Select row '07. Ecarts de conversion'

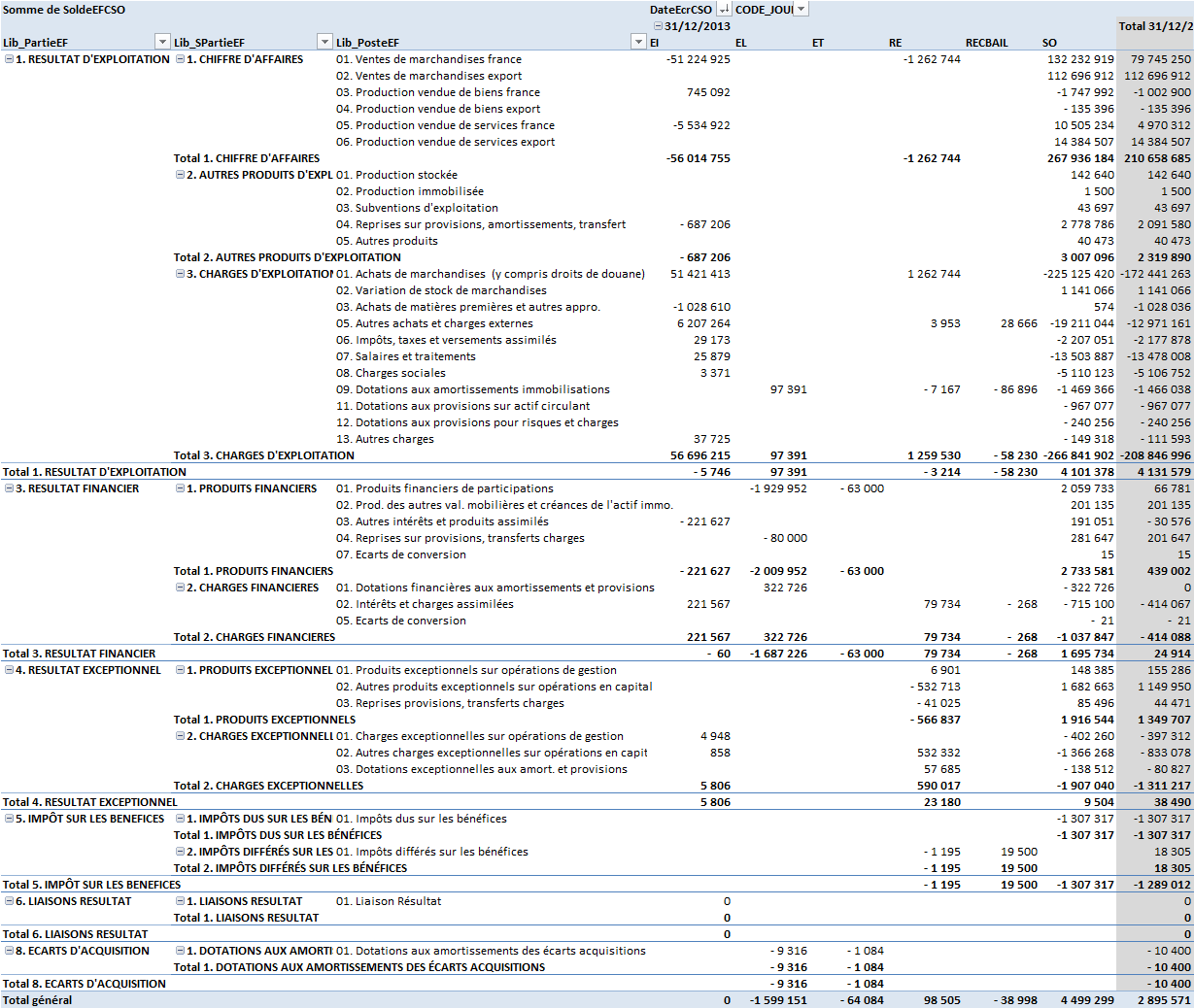pyautogui.click(x=401, y=554)
